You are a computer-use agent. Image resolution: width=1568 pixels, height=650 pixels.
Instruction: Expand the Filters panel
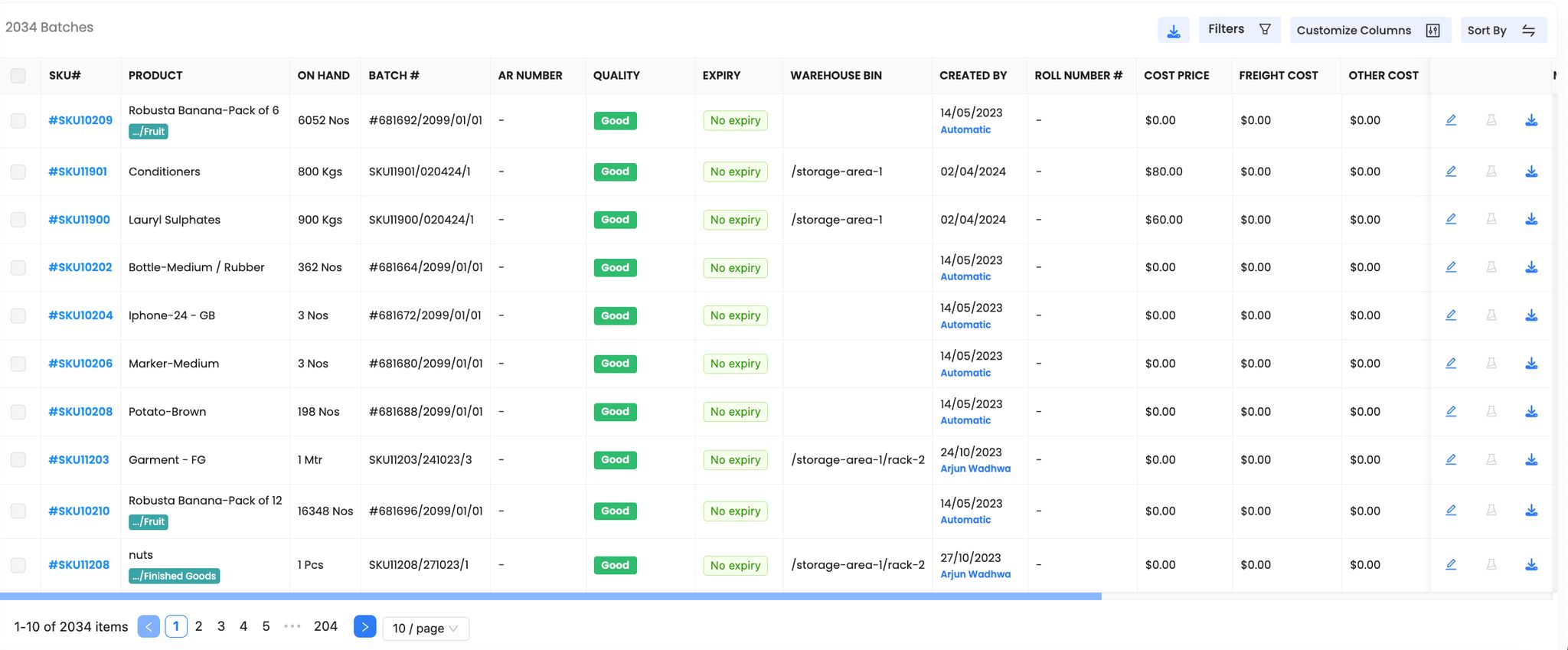tap(1238, 30)
